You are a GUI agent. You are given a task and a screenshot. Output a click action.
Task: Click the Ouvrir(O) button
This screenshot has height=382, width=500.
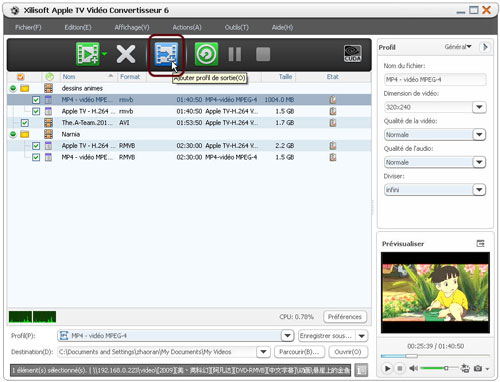348,352
